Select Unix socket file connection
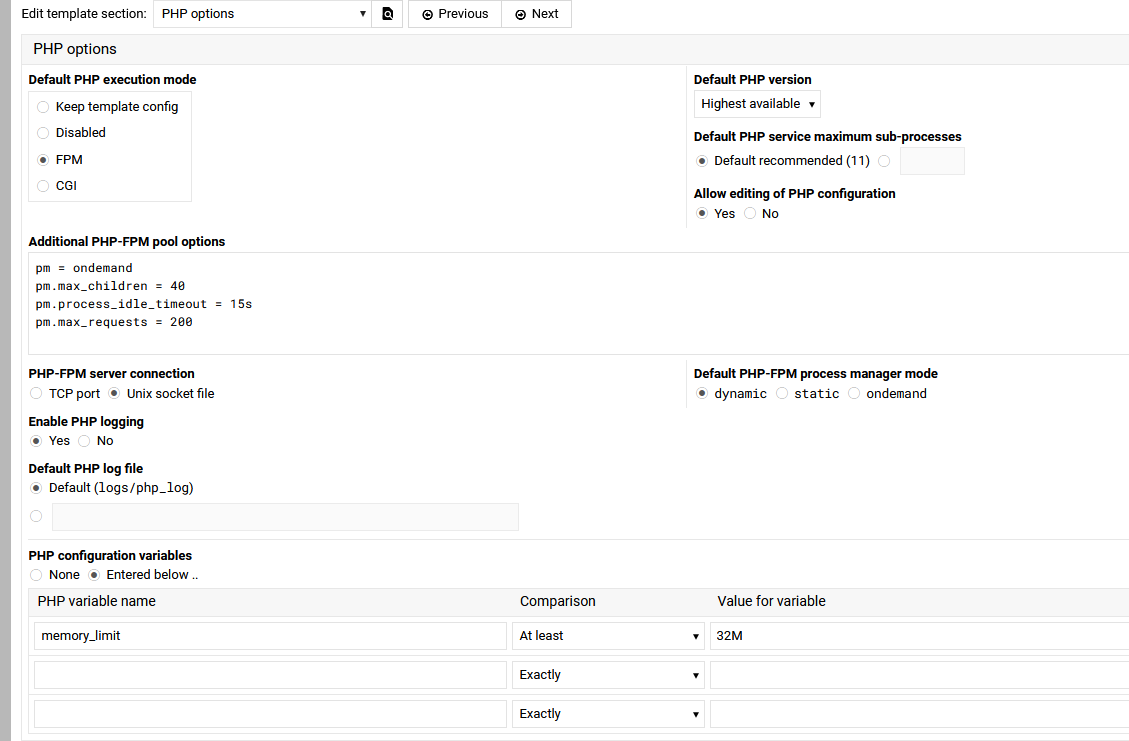Image resolution: width=1129 pixels, height=741 pixels. [114, 393]
